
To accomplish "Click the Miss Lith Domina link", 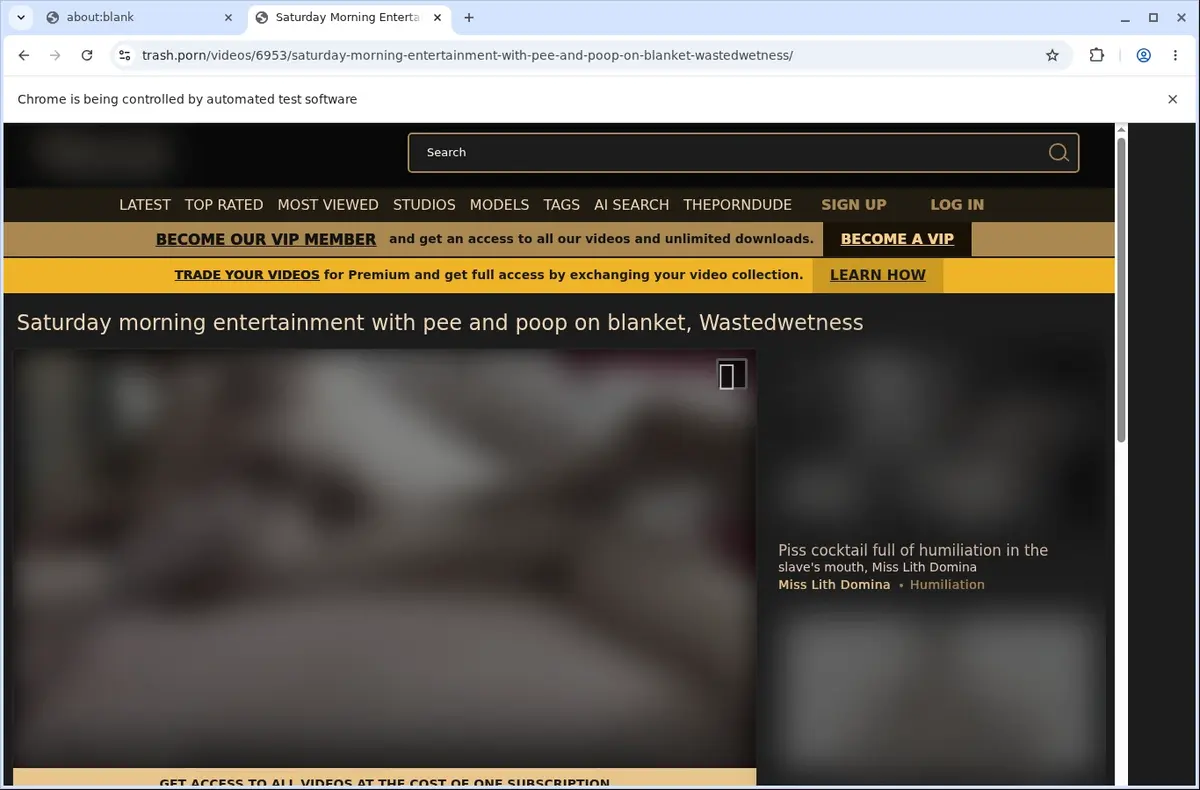I will point(834,585).
